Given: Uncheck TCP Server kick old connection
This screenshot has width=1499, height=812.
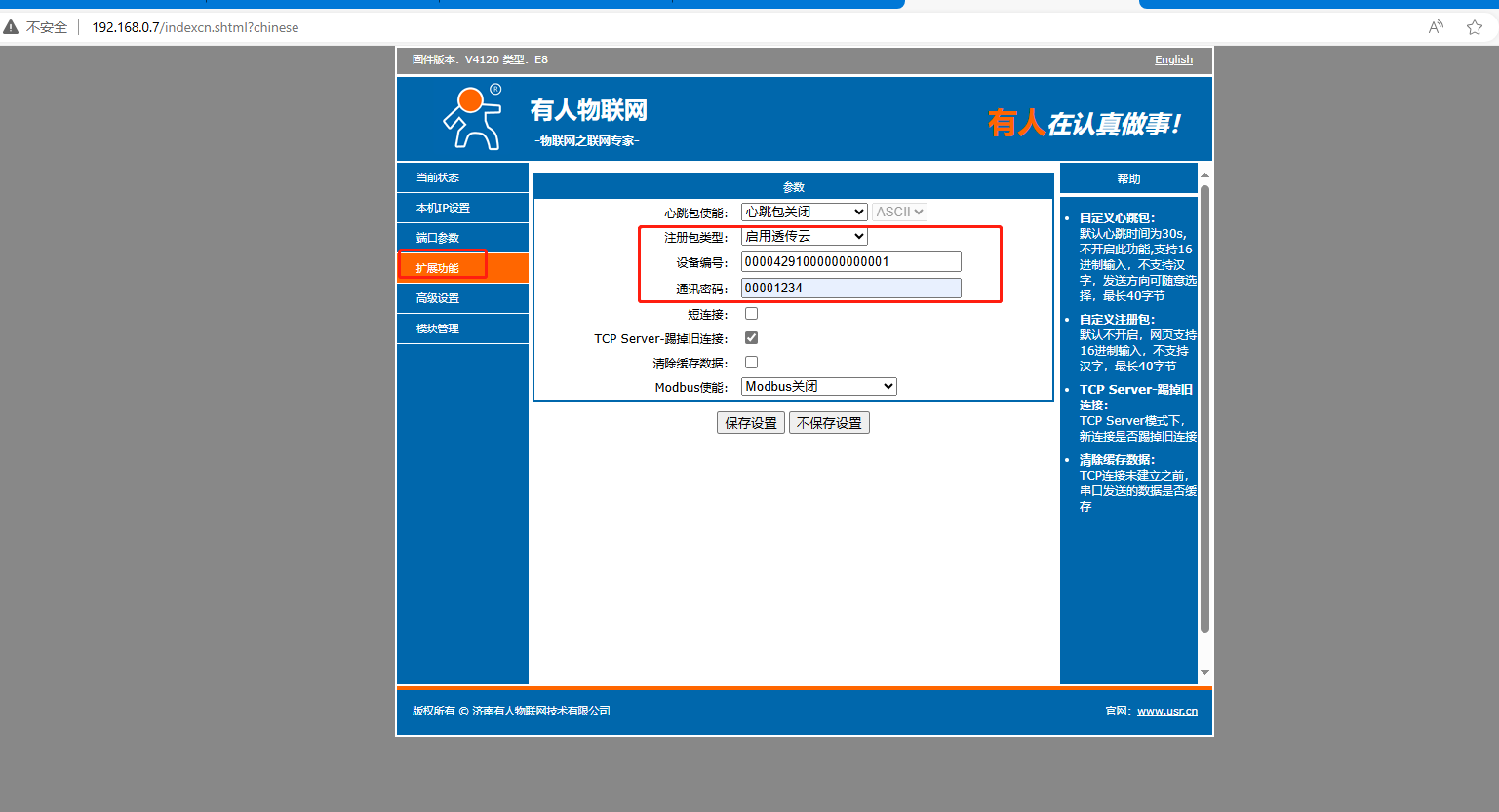Looking at the screenshot, I should (x=751, y=338).
